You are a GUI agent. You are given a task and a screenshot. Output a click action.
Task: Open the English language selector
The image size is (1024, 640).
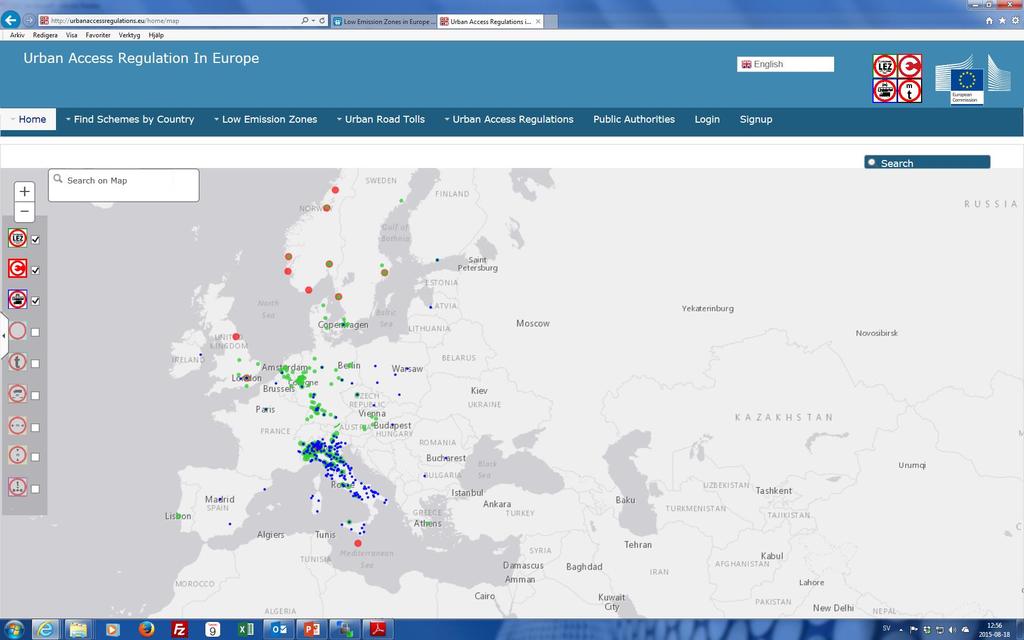coord(786,64)
